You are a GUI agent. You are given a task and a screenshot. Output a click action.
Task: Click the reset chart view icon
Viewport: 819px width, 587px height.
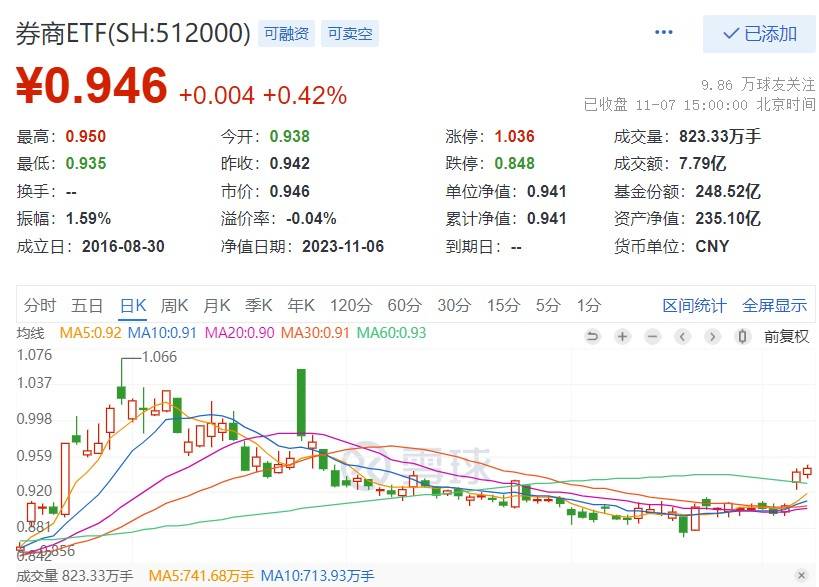[x=592, y=336]
